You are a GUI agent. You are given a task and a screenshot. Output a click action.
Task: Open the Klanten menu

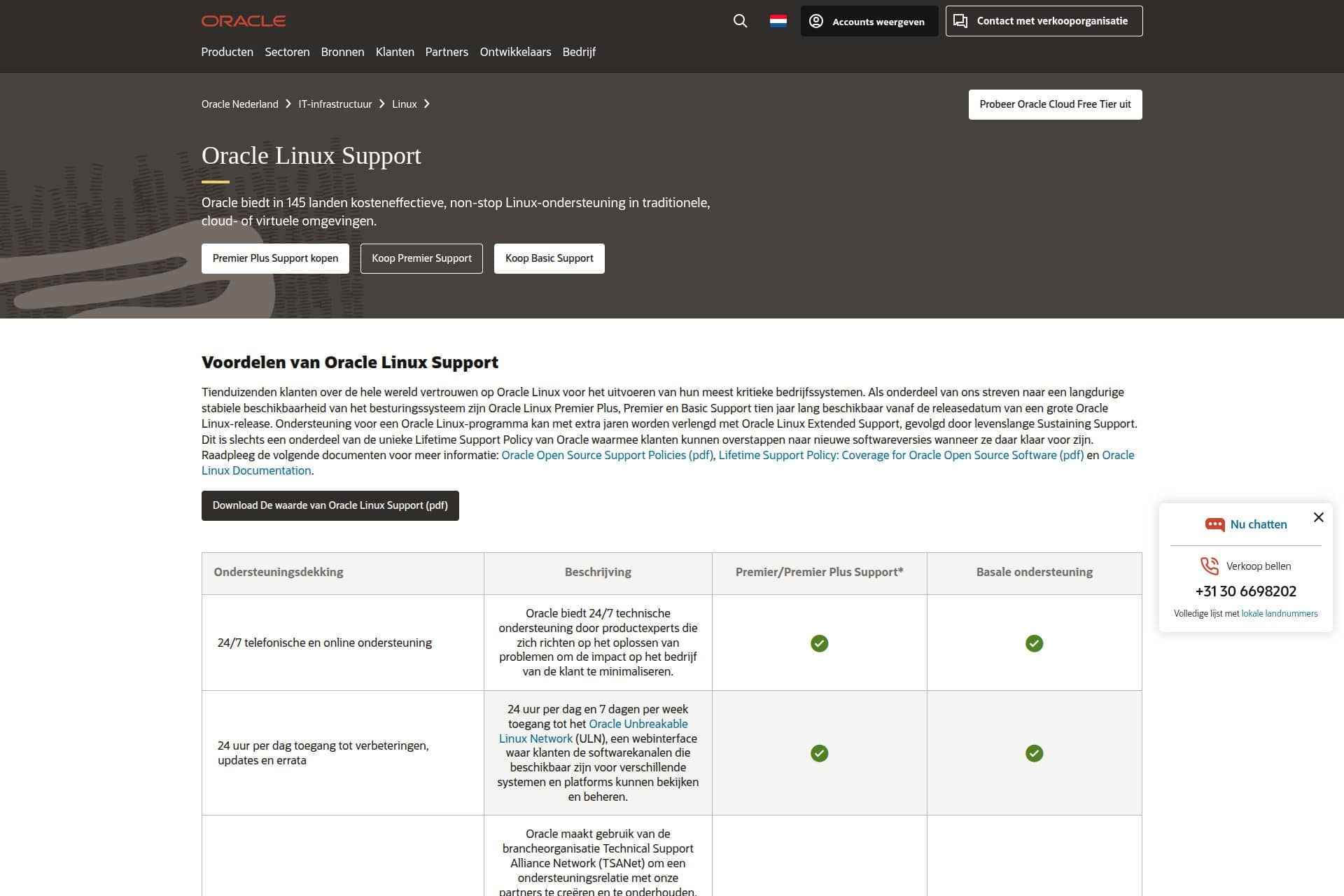coord(395,52)
